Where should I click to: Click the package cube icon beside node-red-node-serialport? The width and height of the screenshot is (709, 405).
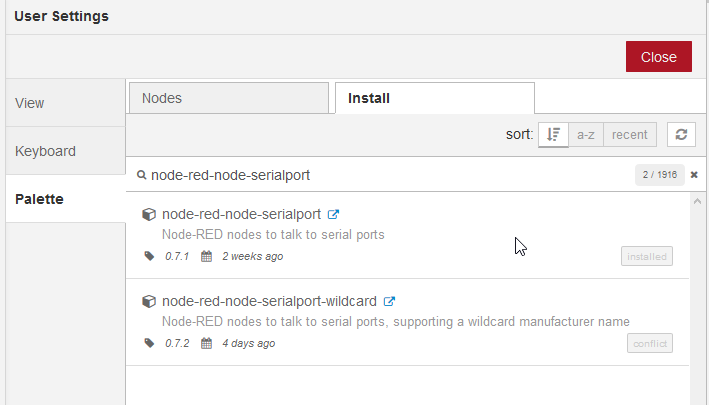tap(149, 214)
